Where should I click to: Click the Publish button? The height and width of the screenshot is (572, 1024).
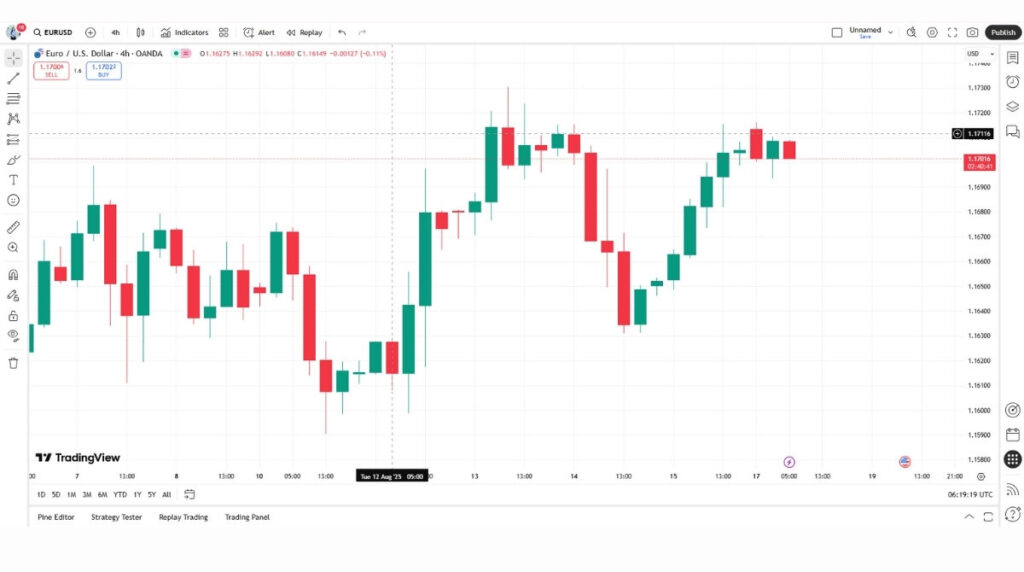pyautogui.click(x=1002, y=32)
